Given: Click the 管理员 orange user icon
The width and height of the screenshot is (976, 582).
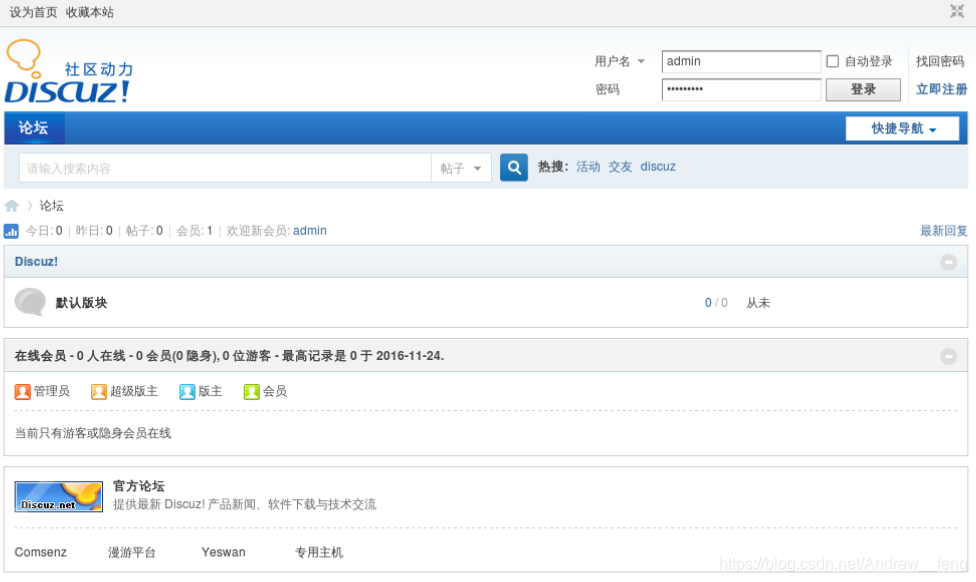Looking at the screenshot, I should [x=22, y=392].
